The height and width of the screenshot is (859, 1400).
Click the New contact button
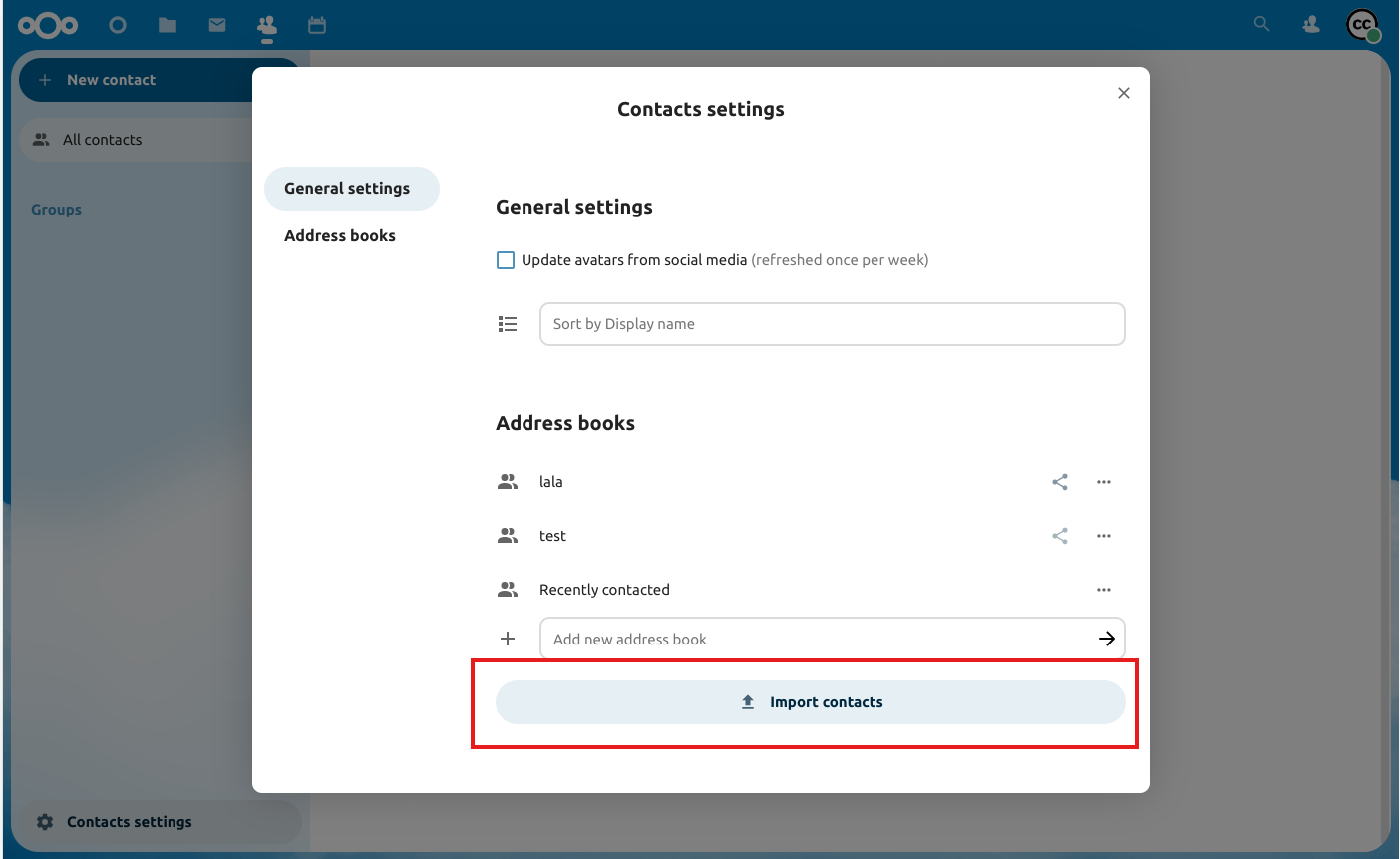(x=110, y=80)
